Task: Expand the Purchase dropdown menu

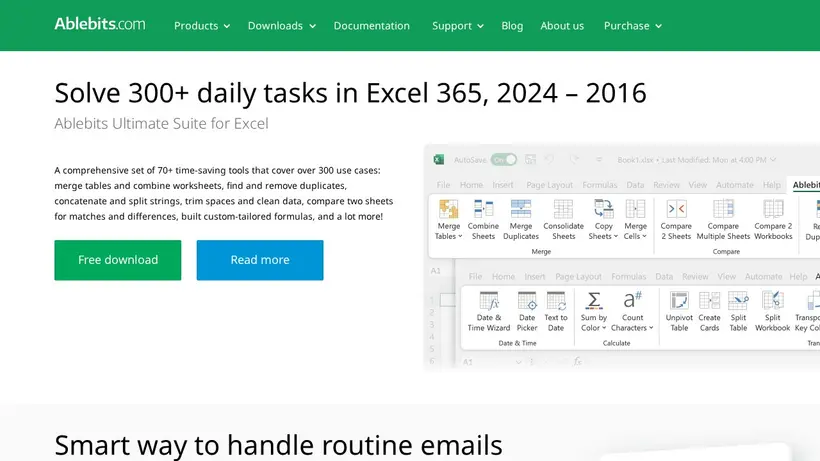Action: tap(633, 26)
